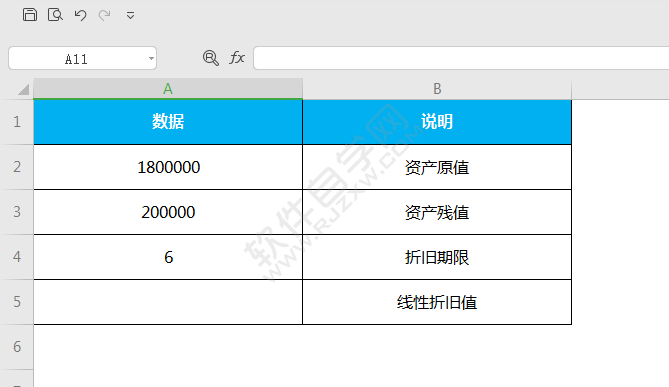Click the Undo arrow icon
Image resolution: width=669 pixels, height=387 pixels.
(x=80, y=15)
